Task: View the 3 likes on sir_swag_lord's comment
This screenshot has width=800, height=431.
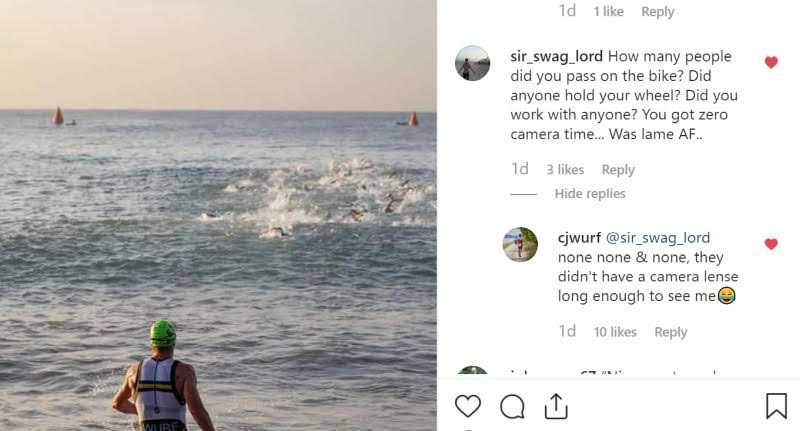Action: tap(565, 170)
